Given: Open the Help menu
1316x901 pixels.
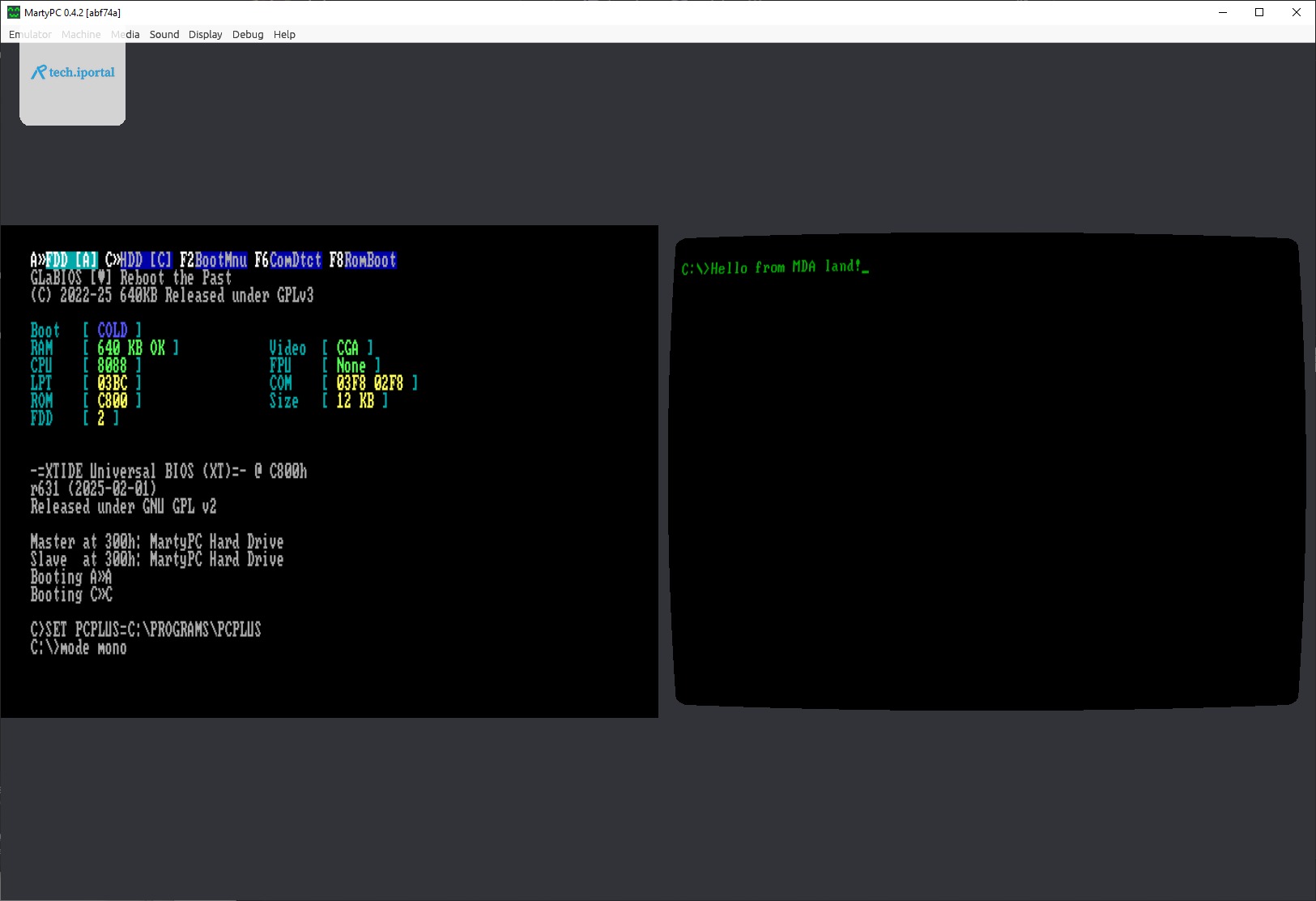Looking at the screenshot, I should tap(284, 34).
